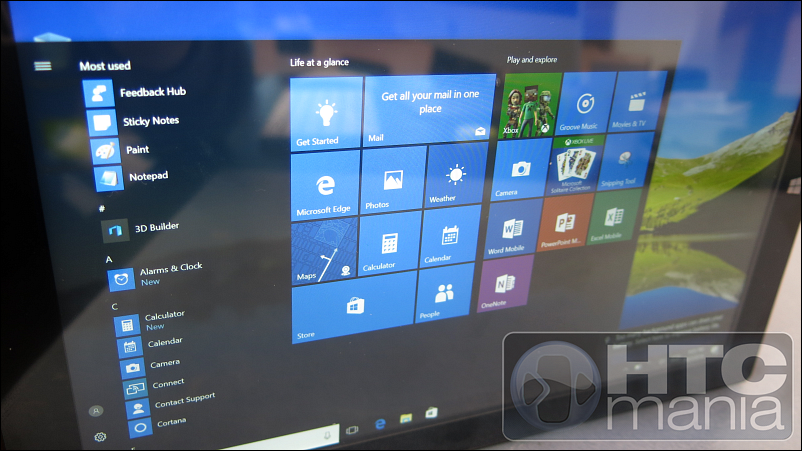Image resolution: width=802 pixels, height=451 pixels.
Task: Open Calculator in the app list
Action: click(150, 322)
